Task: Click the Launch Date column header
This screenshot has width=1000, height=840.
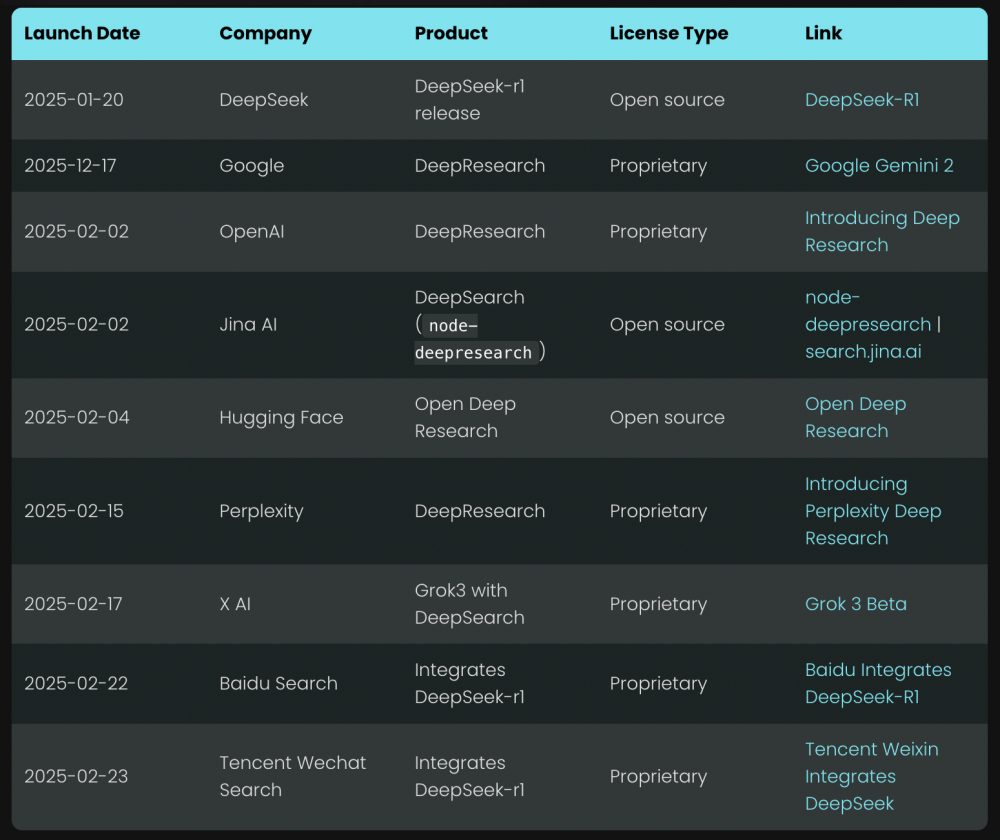Action: (82, 33)
